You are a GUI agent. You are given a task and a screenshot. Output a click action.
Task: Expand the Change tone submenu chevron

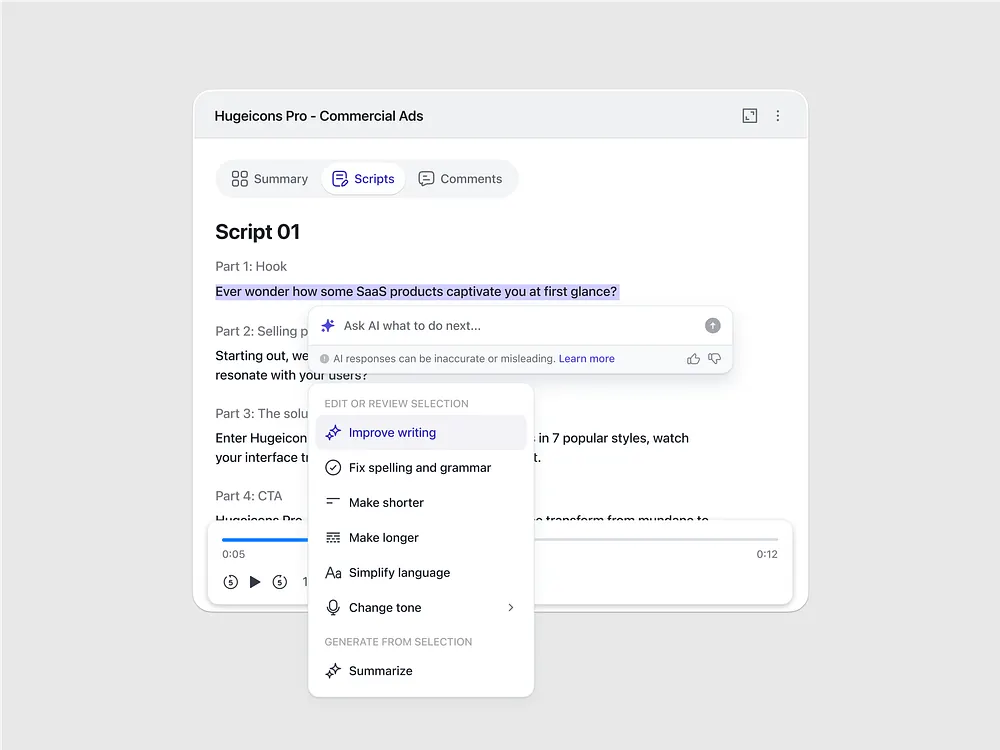511,607
